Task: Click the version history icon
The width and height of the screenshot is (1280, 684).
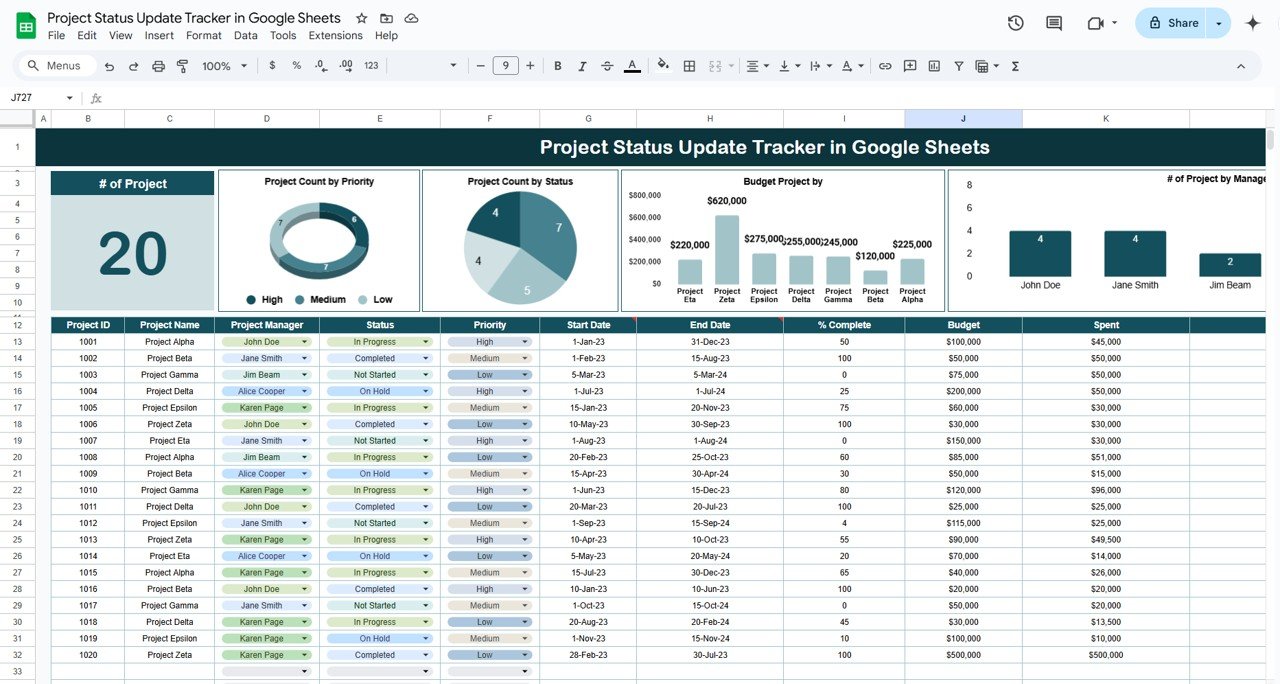Action: 1015,22
